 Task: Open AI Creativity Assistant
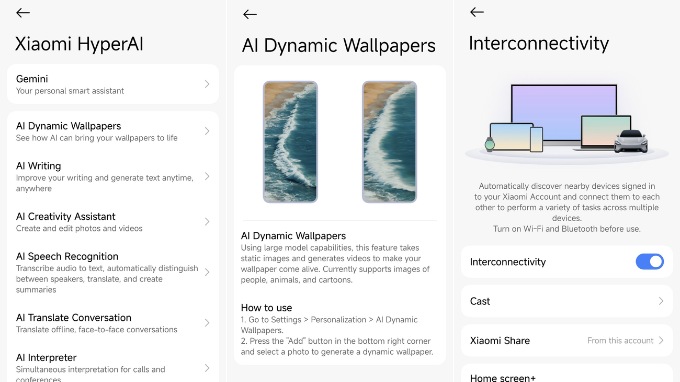point(113,222)
